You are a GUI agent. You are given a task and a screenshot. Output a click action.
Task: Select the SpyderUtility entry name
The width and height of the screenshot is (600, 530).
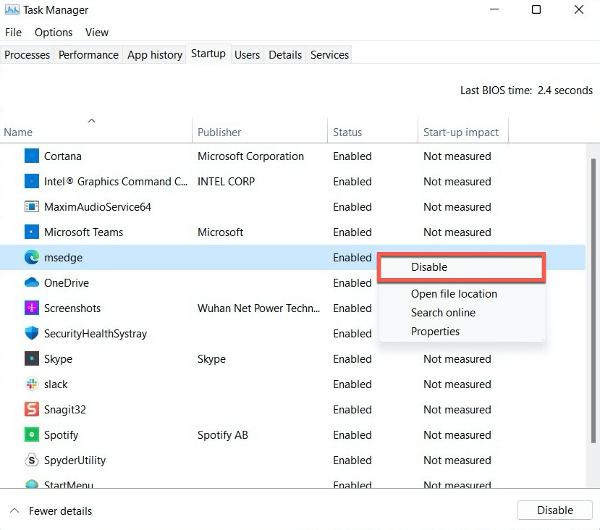tap(75, 460)
